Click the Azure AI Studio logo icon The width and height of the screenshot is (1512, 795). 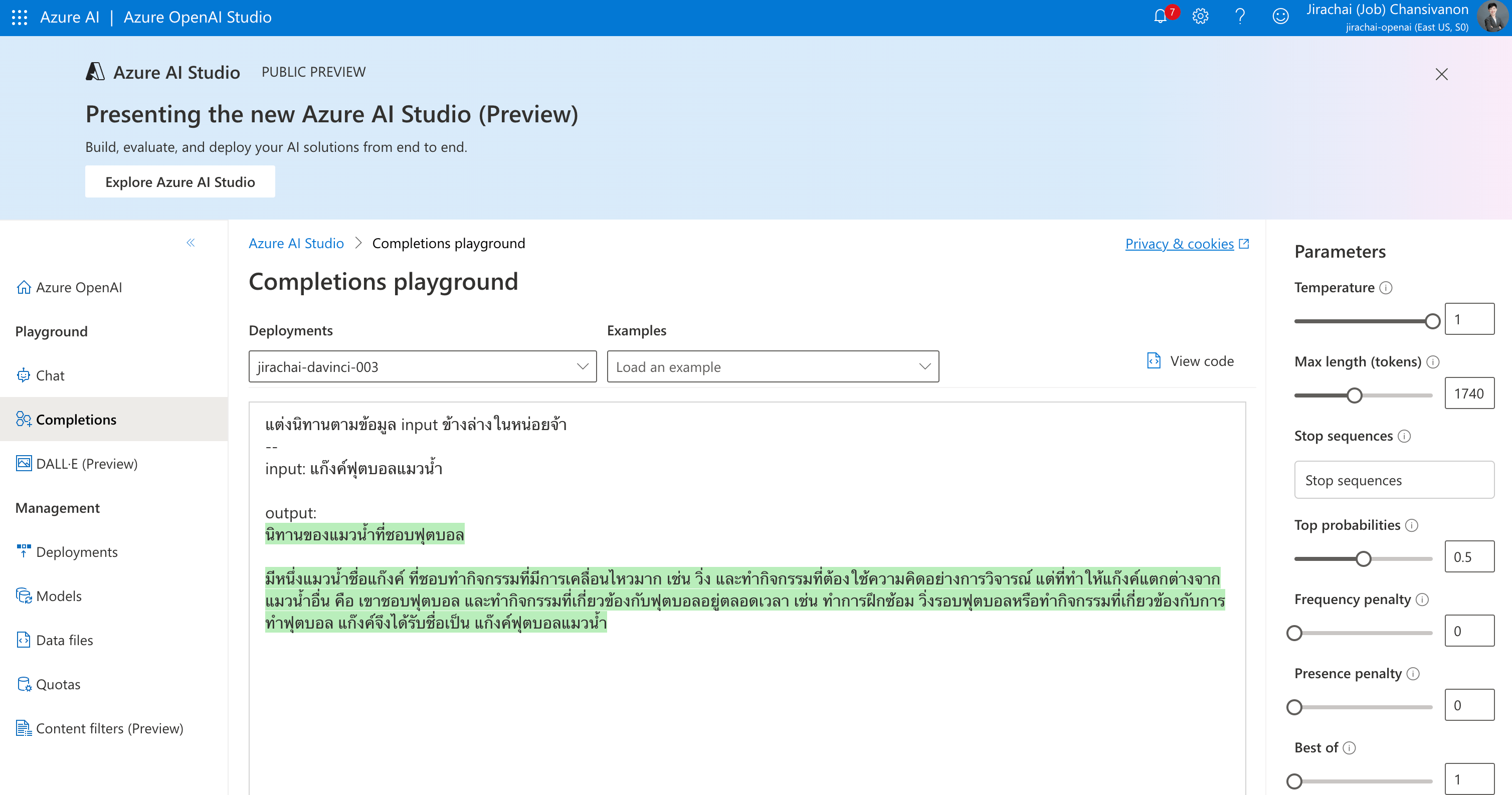point(95,72)
